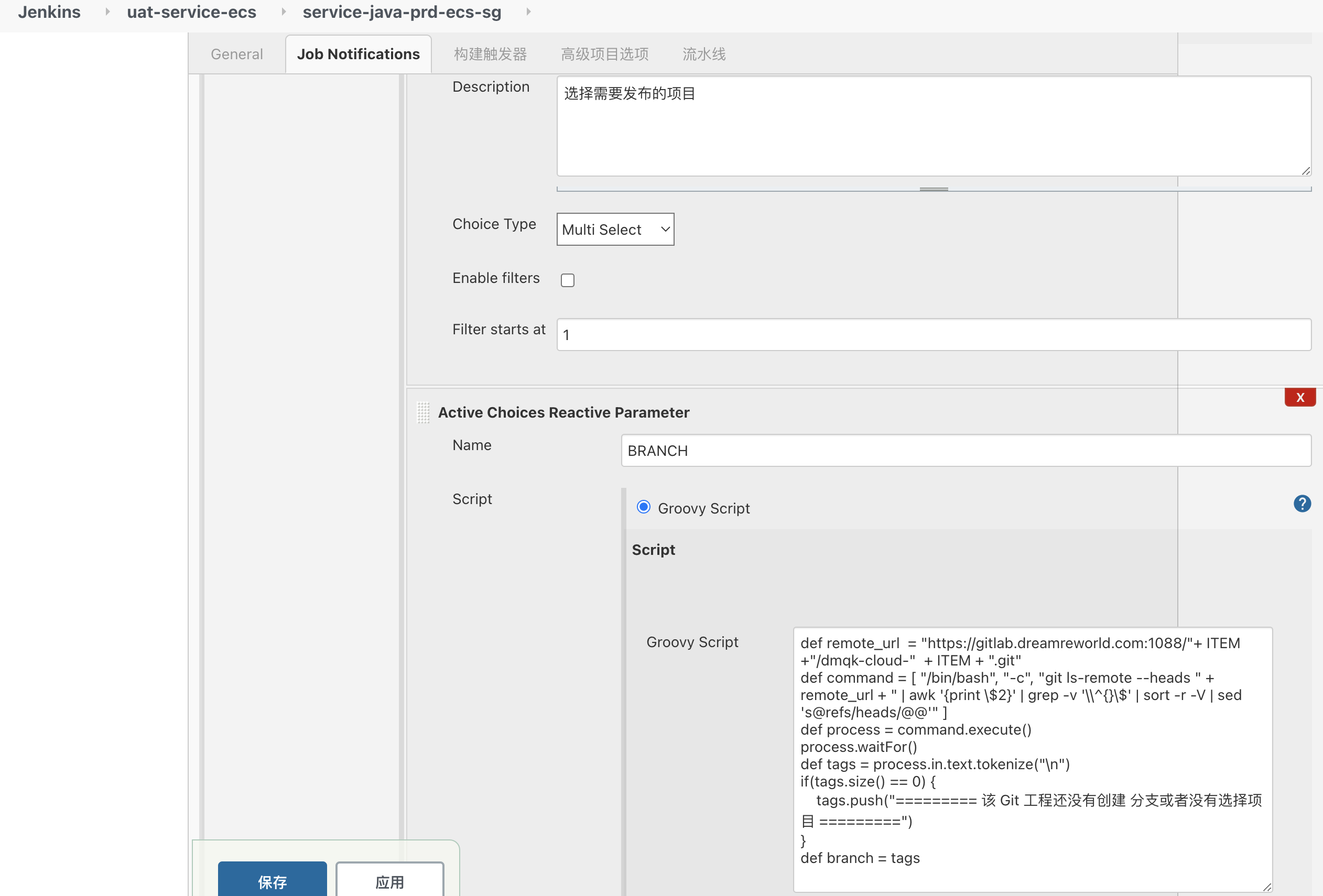Click the Description textarea resize grip
The width and height of the screenshot is (1323, 896).
point(1305,171)
